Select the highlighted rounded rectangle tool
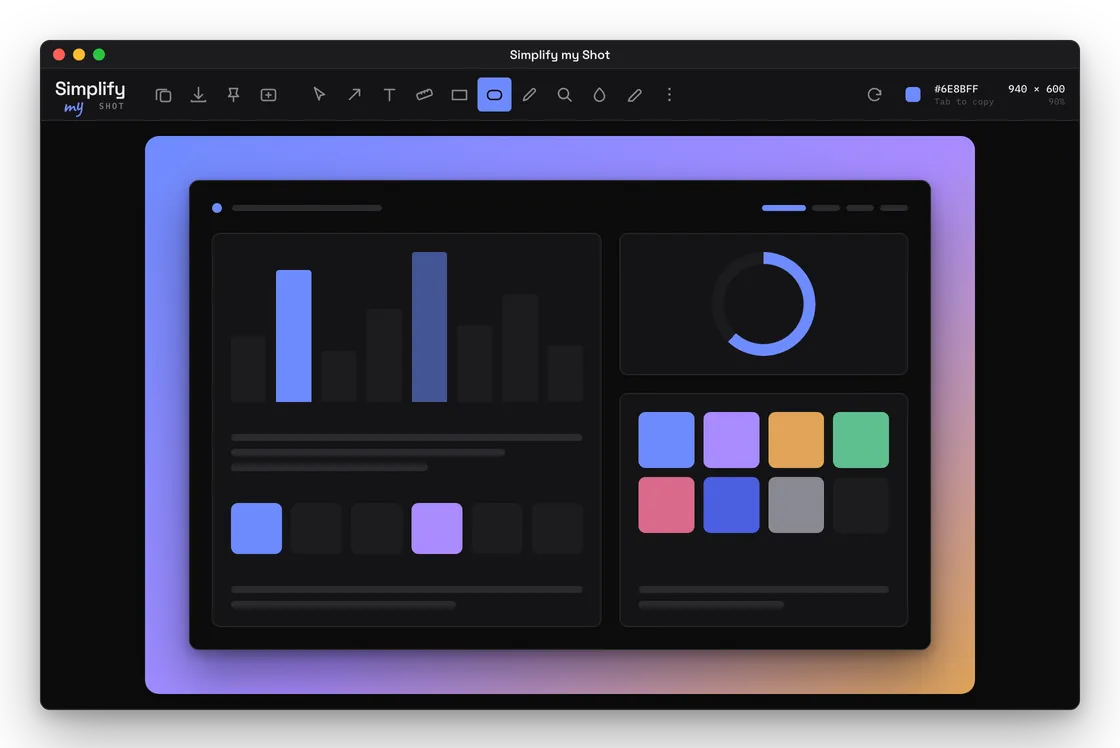 (x=494, y=94)
